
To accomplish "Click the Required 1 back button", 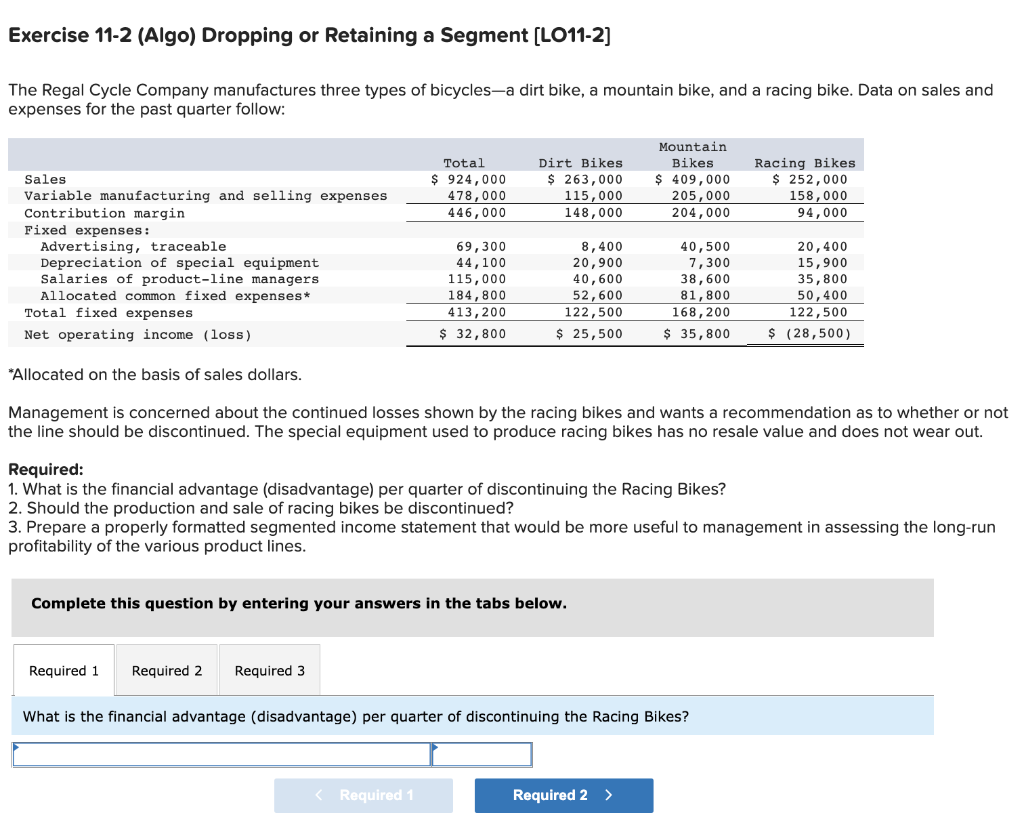I will [x=363, y=795].
